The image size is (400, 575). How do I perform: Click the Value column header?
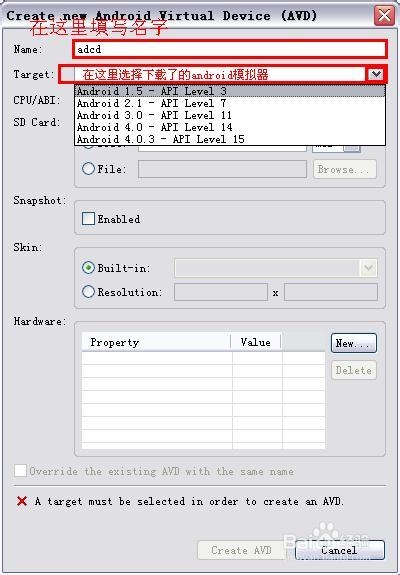(256, 342)
